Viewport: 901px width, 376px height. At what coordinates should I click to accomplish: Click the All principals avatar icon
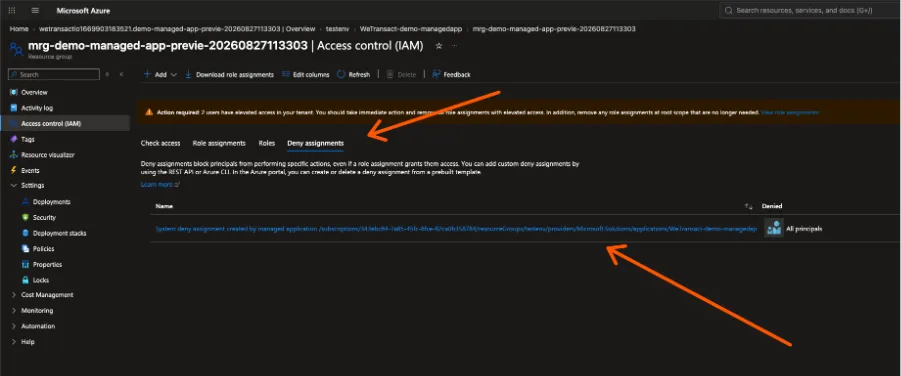click(773, 228)
